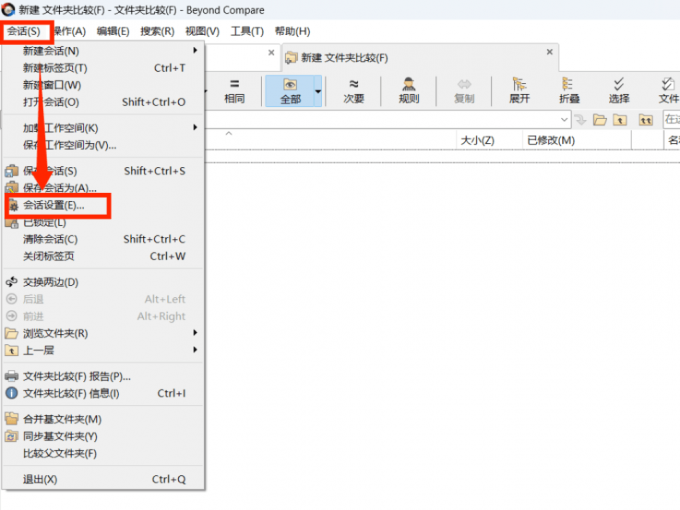The image size is (680, 510).
Task: Open the 搜索(R) menu
Action: click(157, 31)
